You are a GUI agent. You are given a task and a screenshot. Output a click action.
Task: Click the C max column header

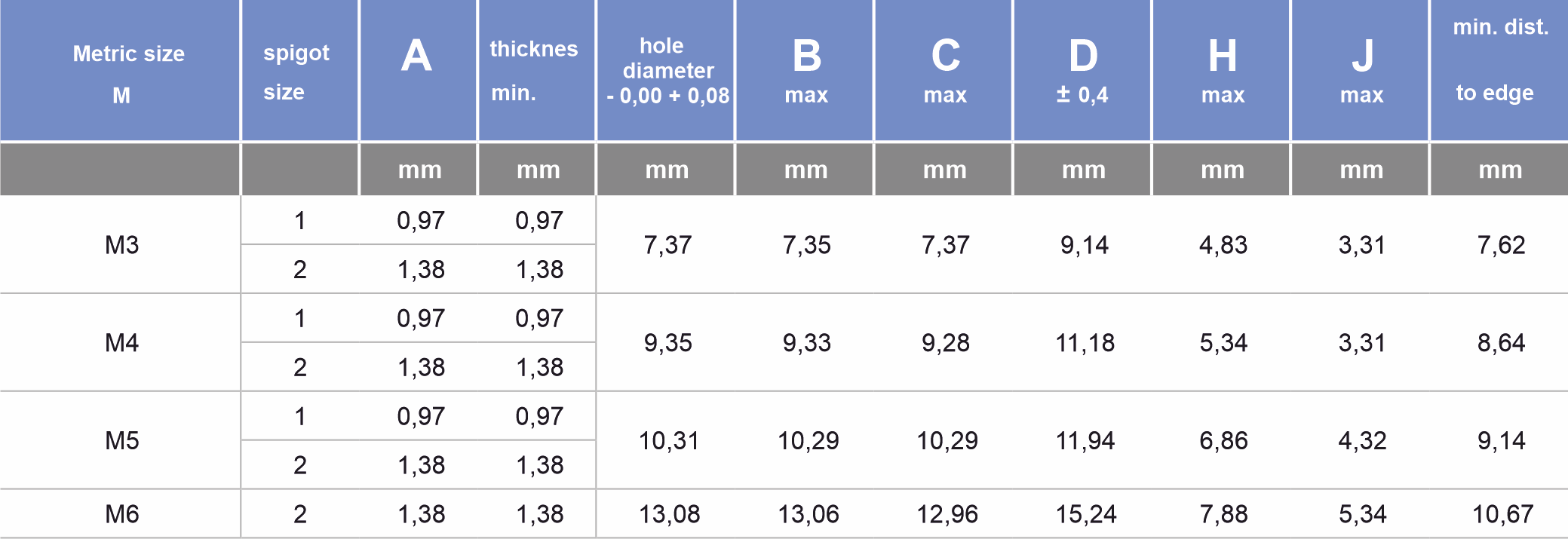[944, 70]
